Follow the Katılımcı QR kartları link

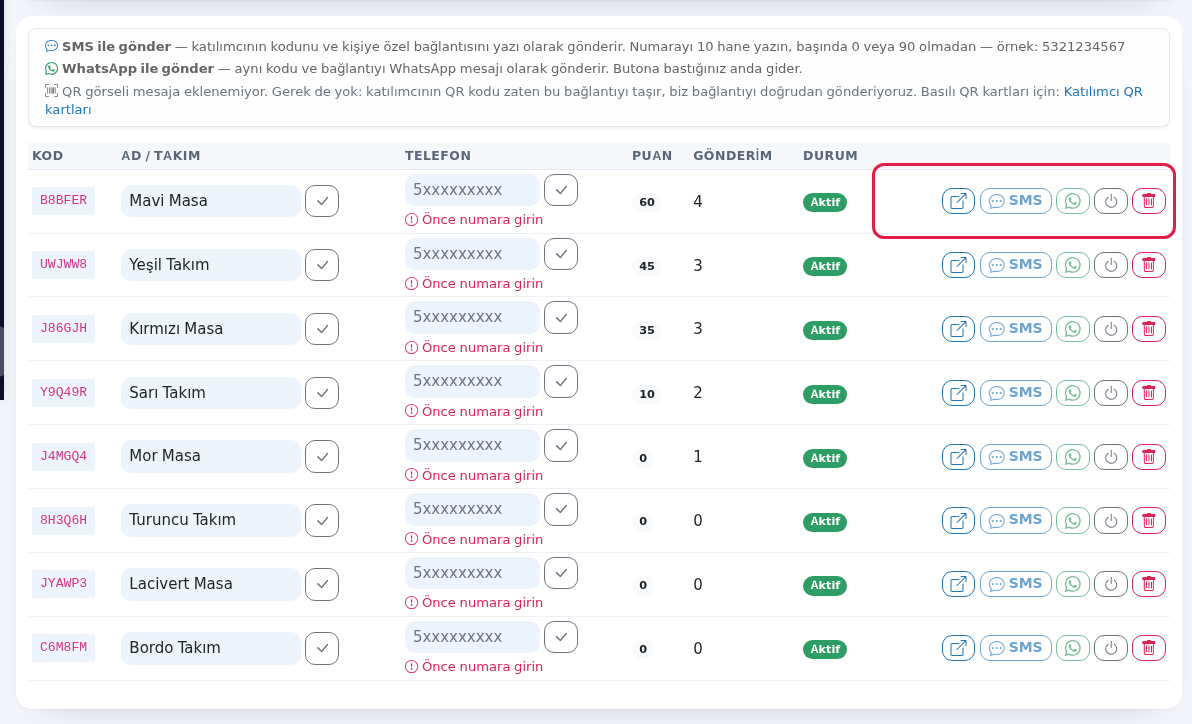click(x=1102, y=91)
